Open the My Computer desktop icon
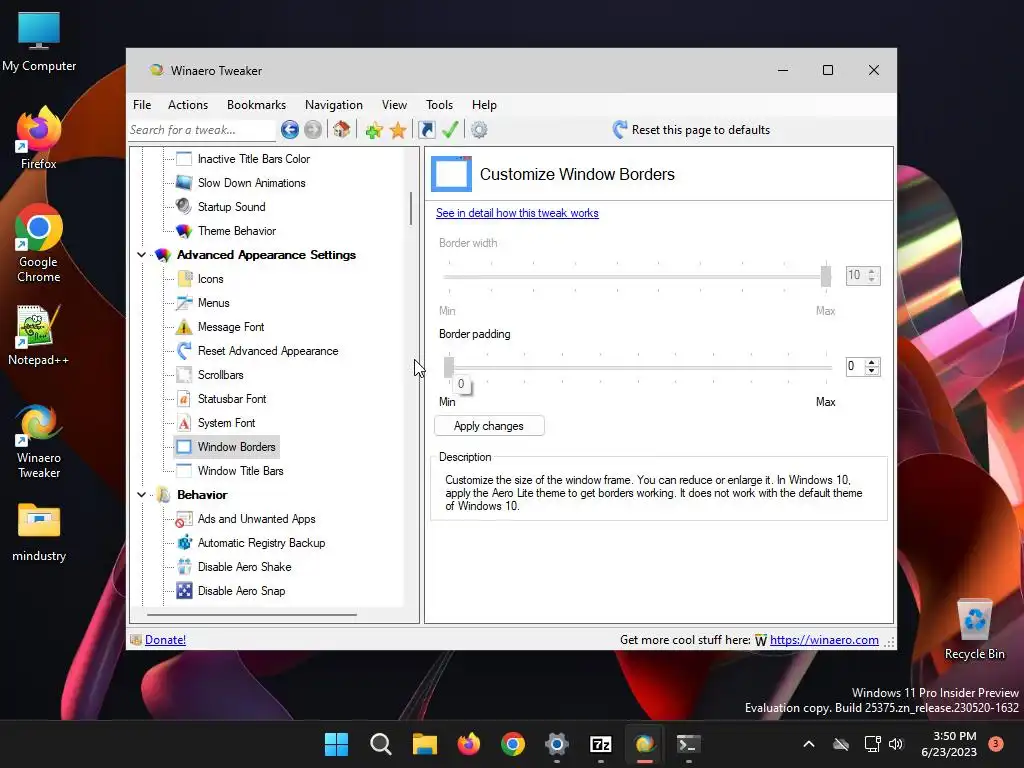The image size is (1024, 768). tap(39, 41)
